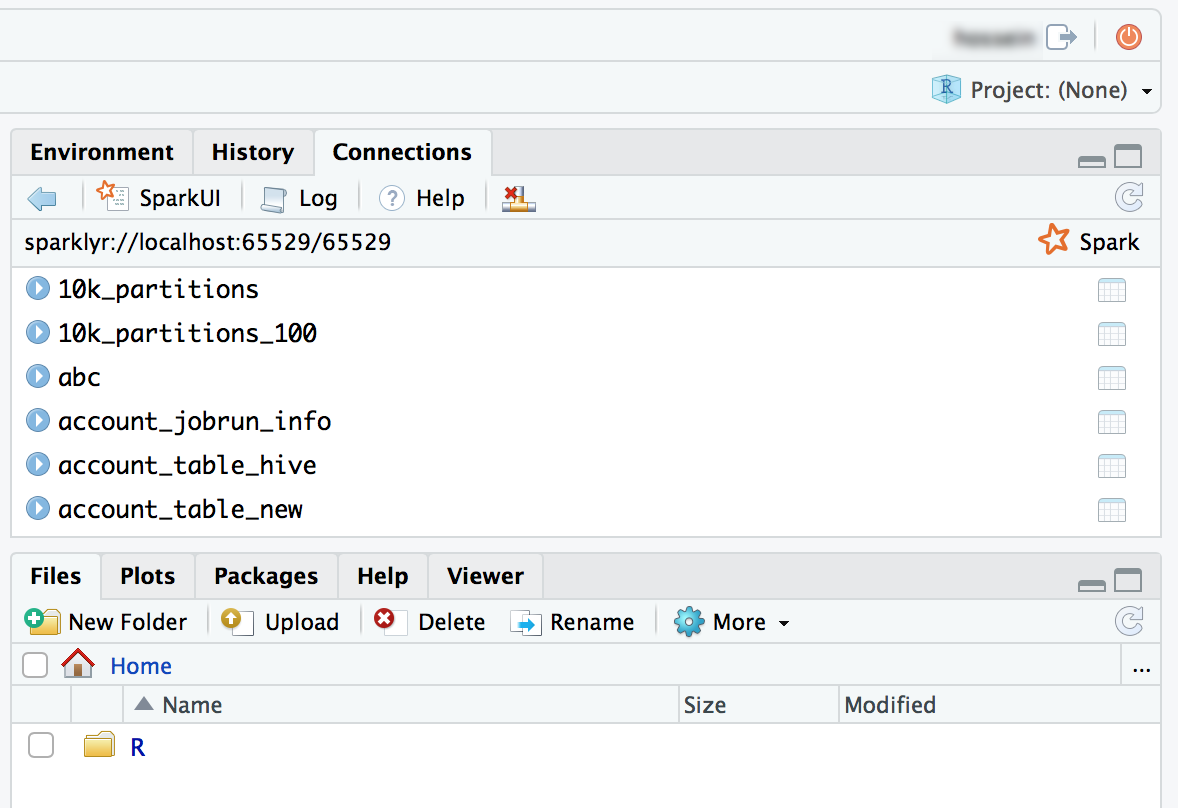Image resolution: width=1178 pixels, height=808 pixels.
Task: Switch to the Packages tab
Action: (x=266, y=576)
